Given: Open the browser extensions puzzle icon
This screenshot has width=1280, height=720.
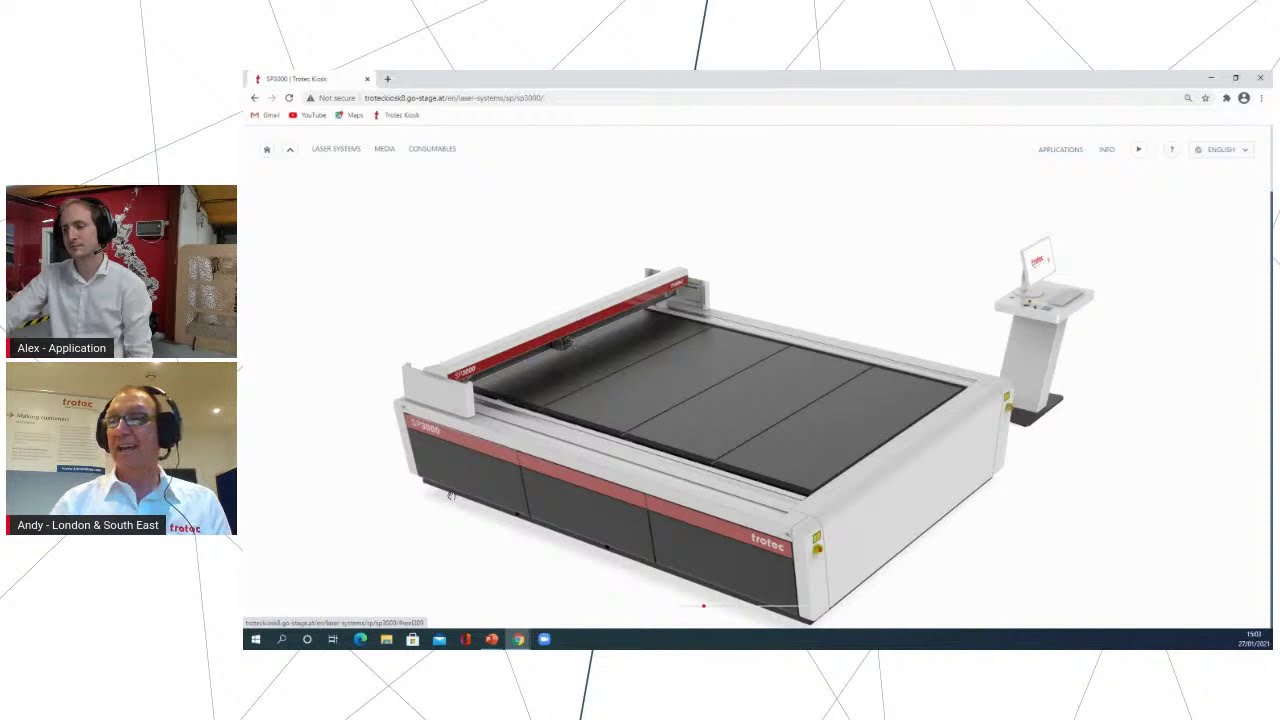Looking at the screenshot, I should [1227, 98].
